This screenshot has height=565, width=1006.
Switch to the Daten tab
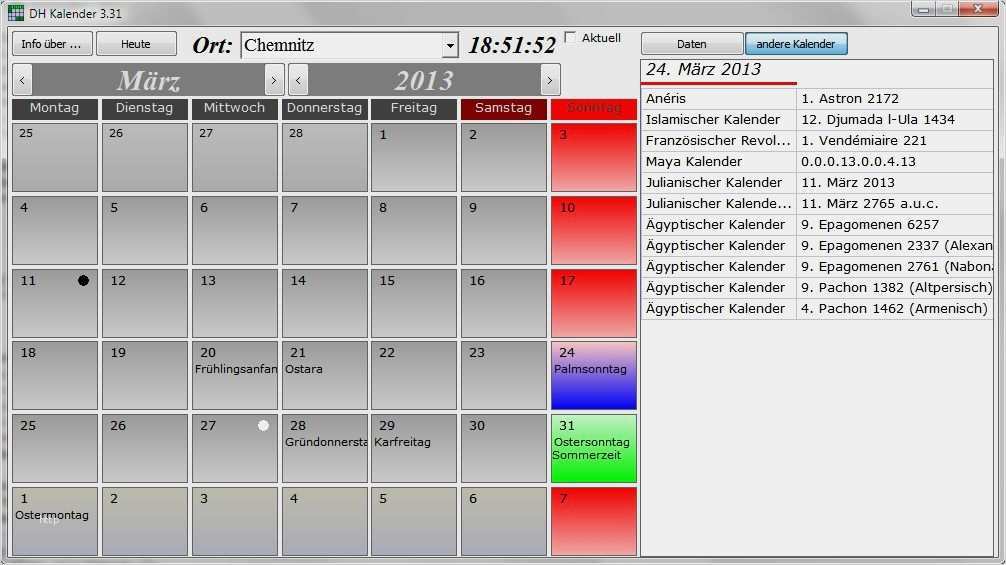pyautogui.click(x=691, y=44)
